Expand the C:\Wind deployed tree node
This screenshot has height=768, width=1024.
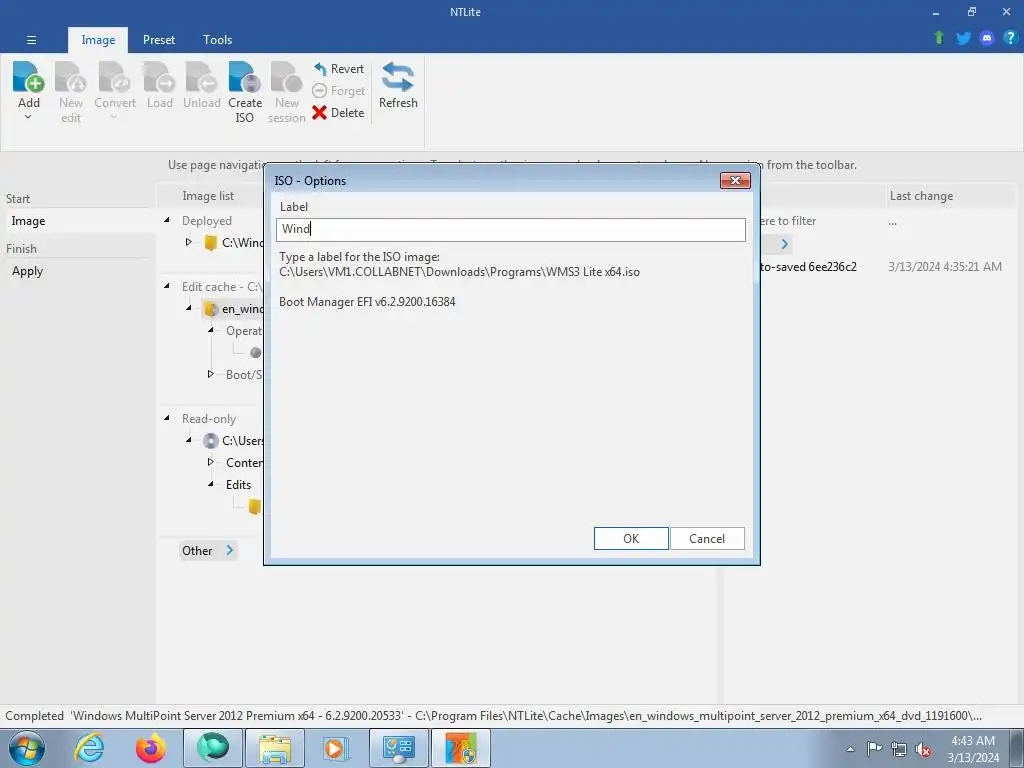[x=188, y=242]
